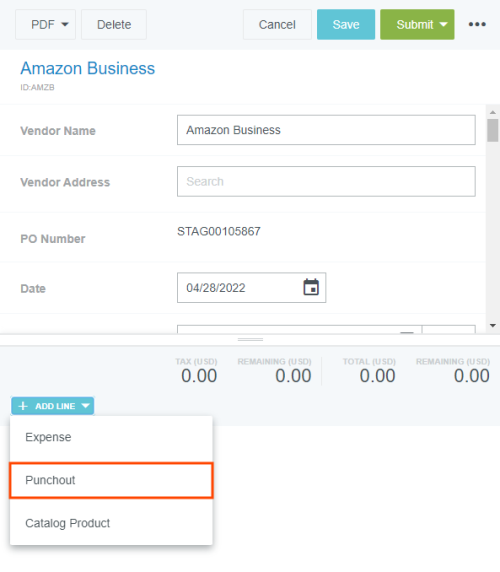Cancel the purchase order edit
The width and height of the screenshot is (500, 572).
[277, 24]
